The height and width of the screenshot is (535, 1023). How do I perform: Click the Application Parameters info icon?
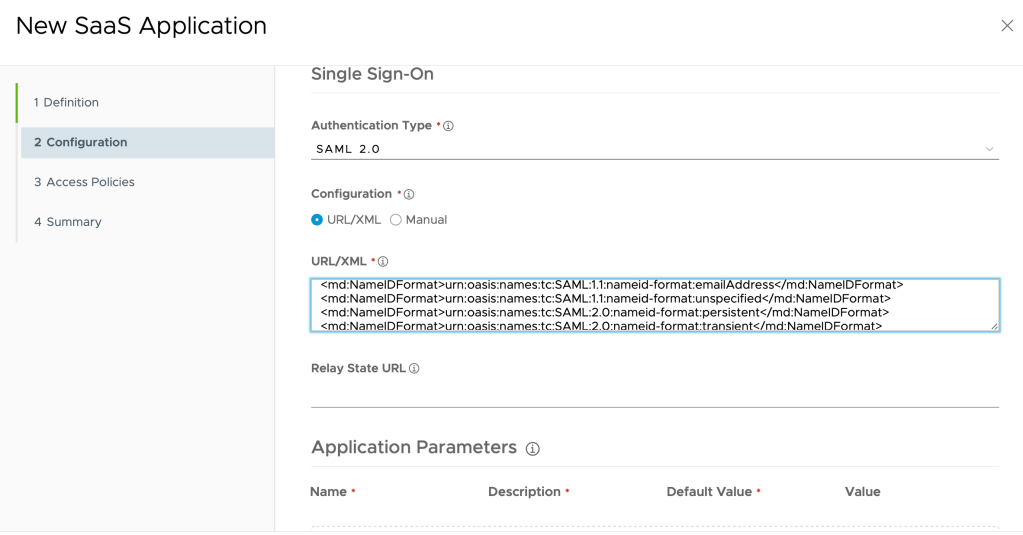[532, 449]
